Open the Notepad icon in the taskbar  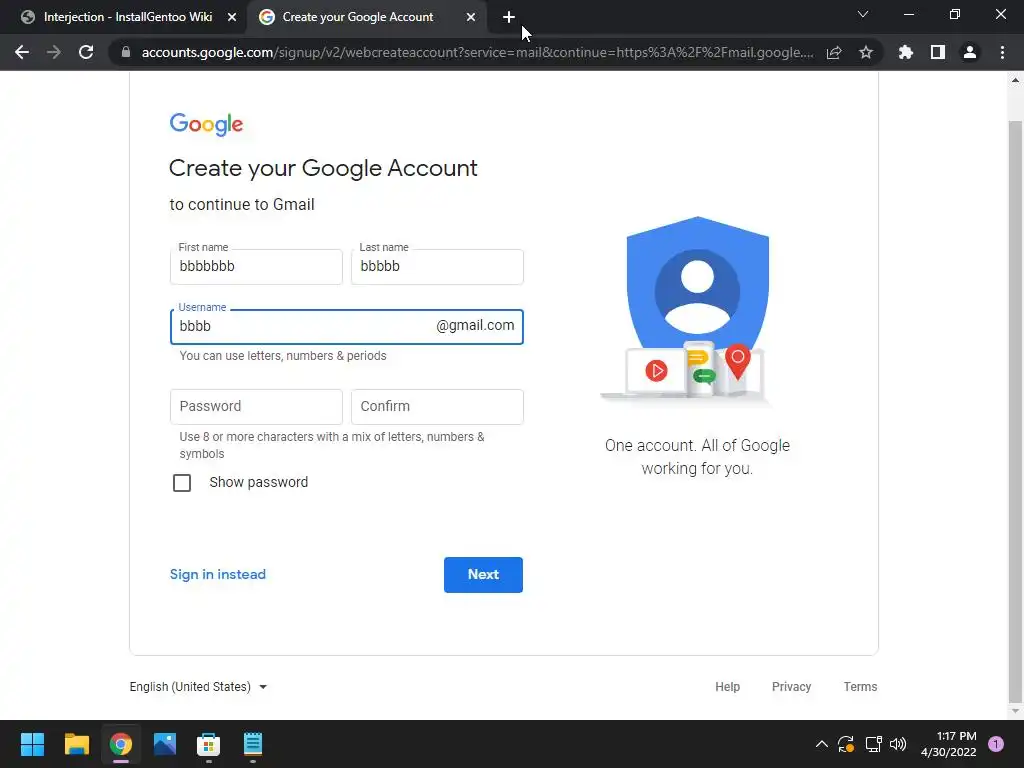pyautogui.click(x=253, y=744)
